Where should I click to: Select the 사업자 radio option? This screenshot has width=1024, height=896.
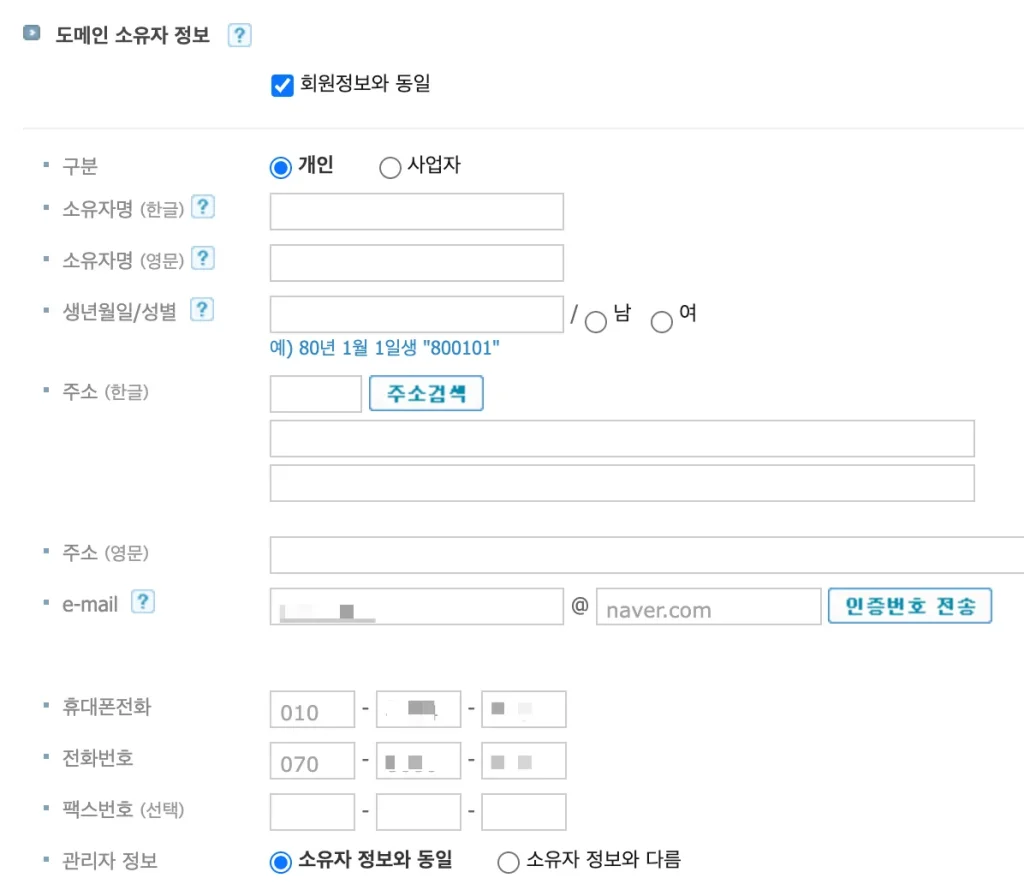click(390, 168)
